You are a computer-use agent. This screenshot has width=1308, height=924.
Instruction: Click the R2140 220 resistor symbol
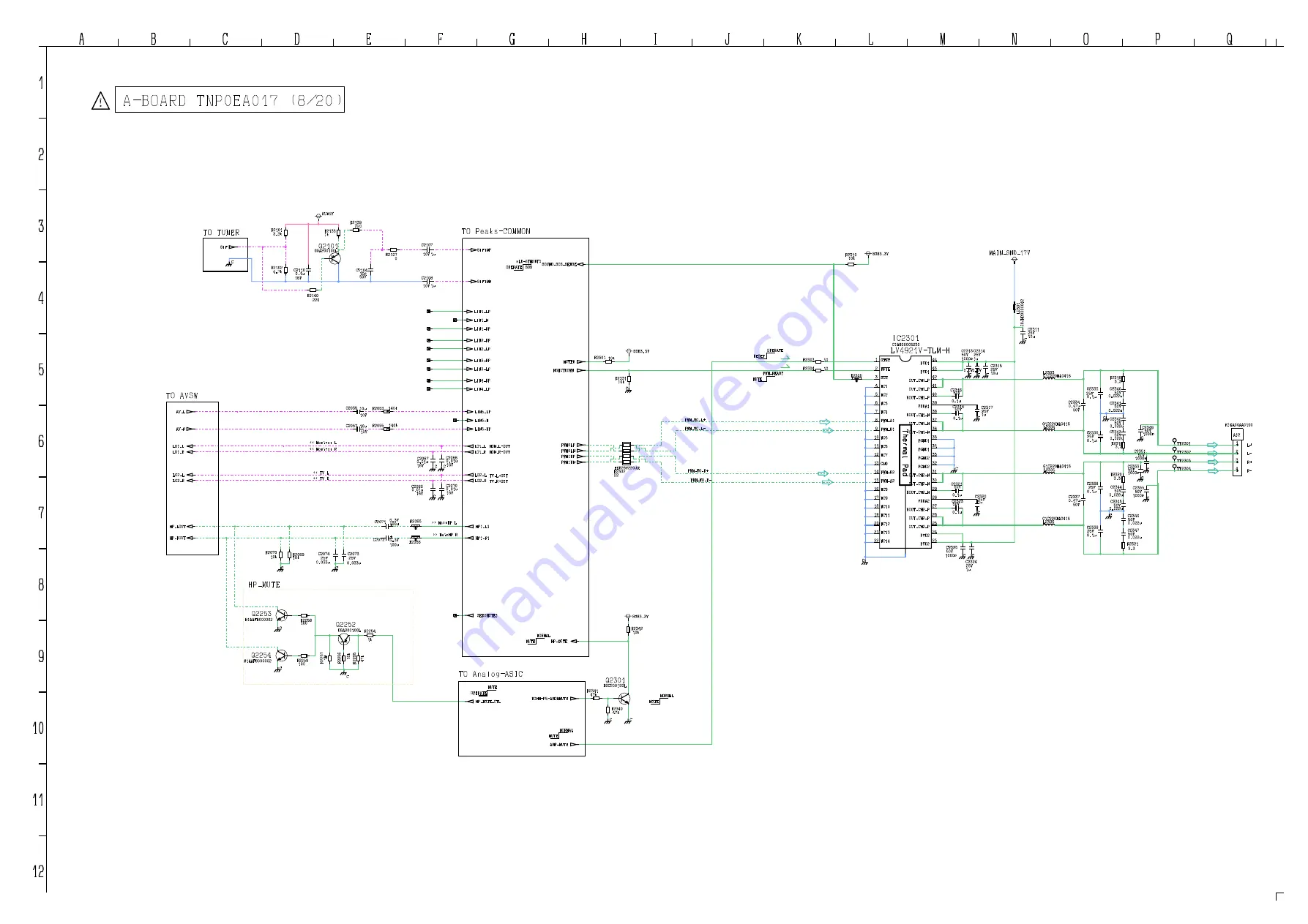[x=313, y=290]
